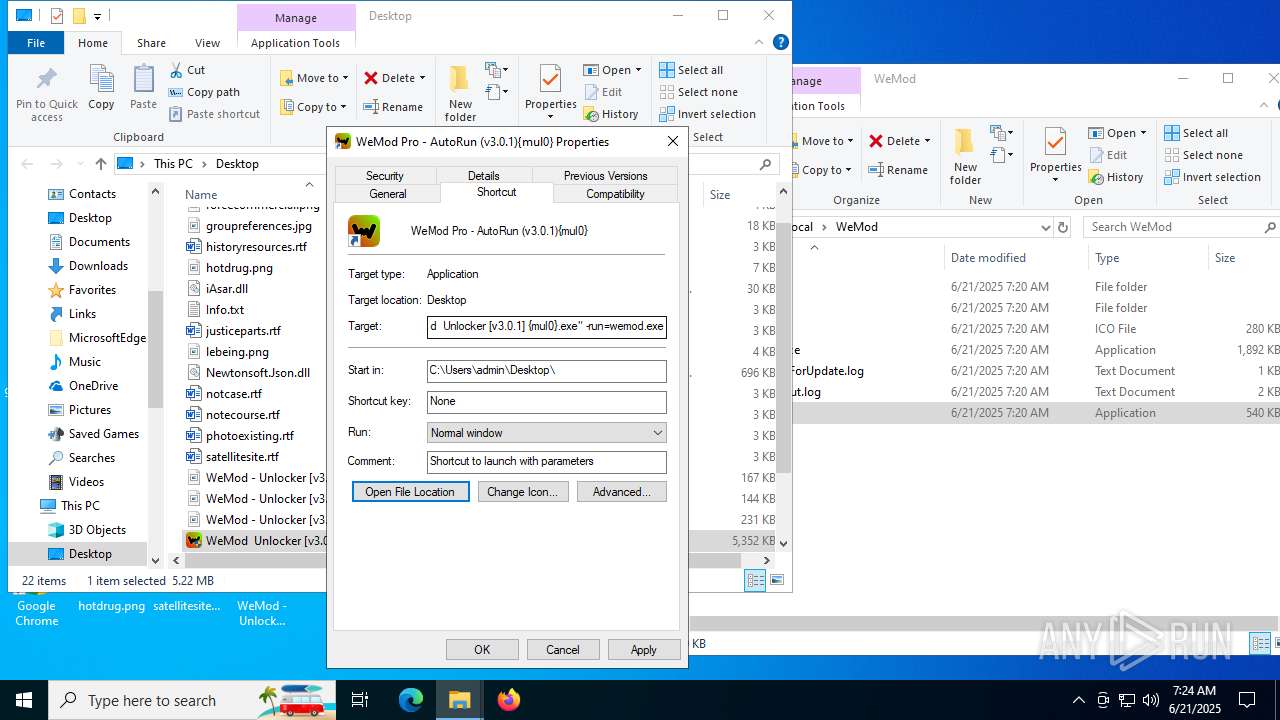Open Previous Versions tab
1280x720 pixels.
click(605, 176)
